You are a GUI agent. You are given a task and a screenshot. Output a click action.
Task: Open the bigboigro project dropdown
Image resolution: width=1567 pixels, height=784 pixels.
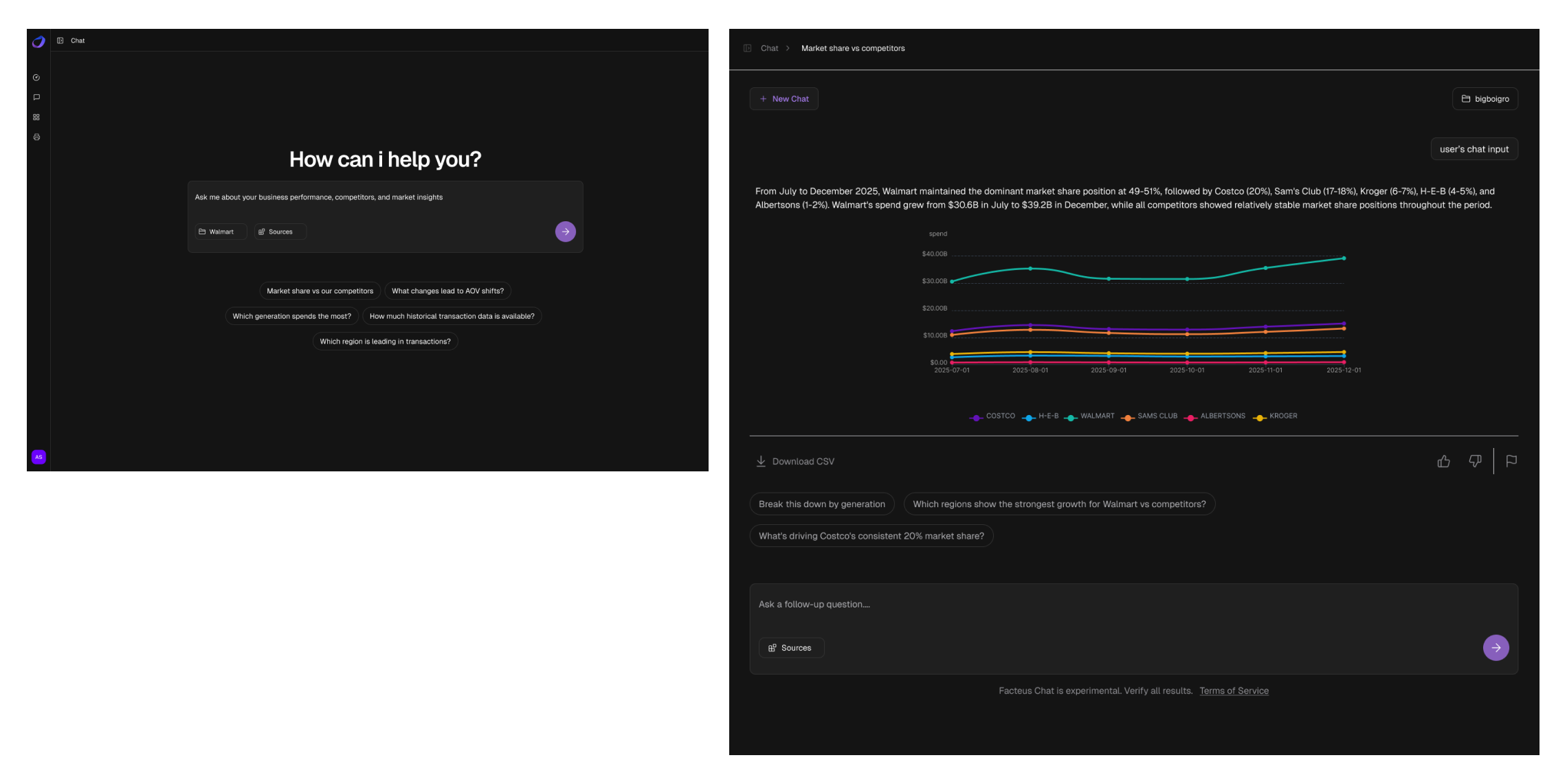[1485, 99]
